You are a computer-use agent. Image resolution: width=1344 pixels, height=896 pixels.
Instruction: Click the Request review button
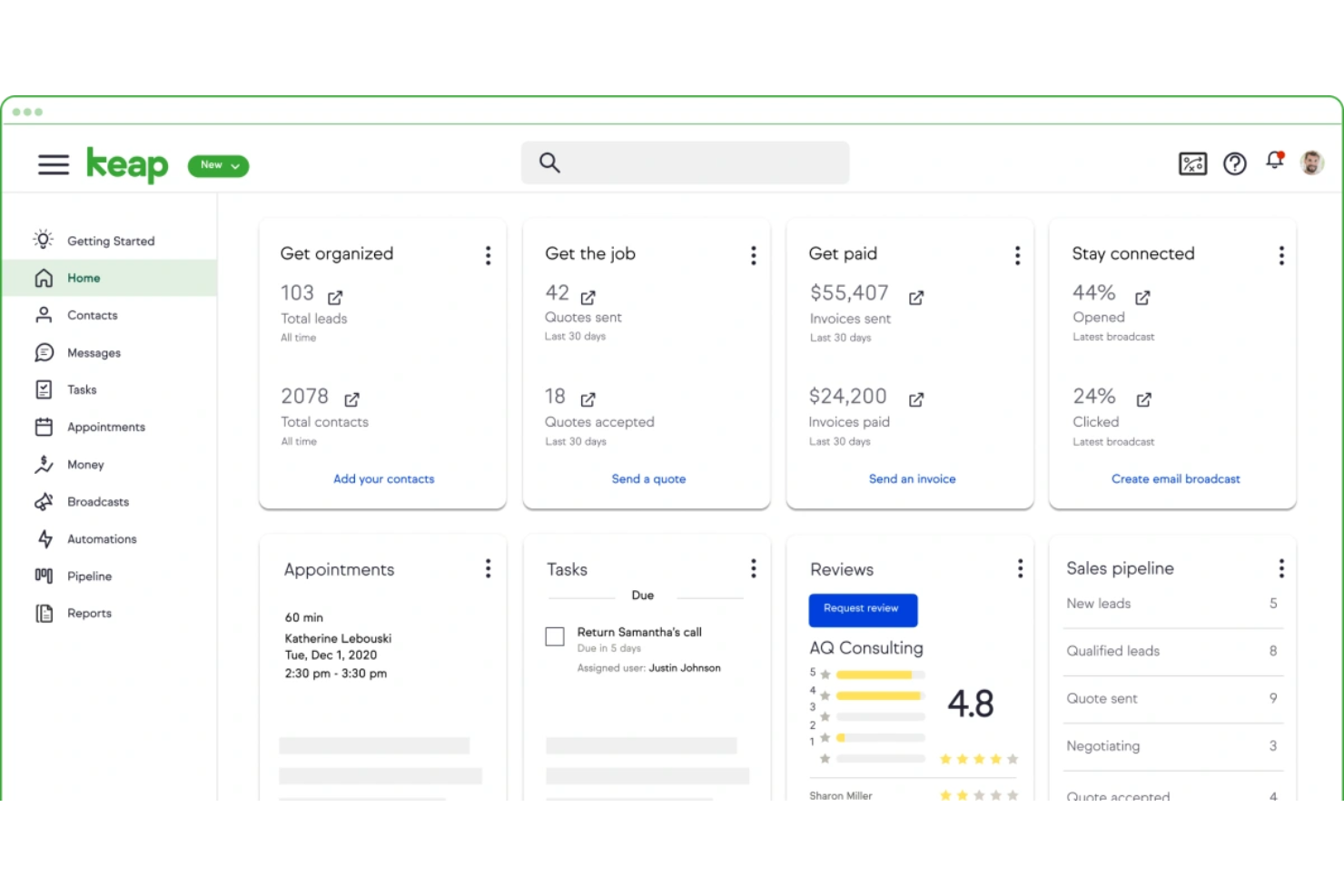tap(862, 610)
